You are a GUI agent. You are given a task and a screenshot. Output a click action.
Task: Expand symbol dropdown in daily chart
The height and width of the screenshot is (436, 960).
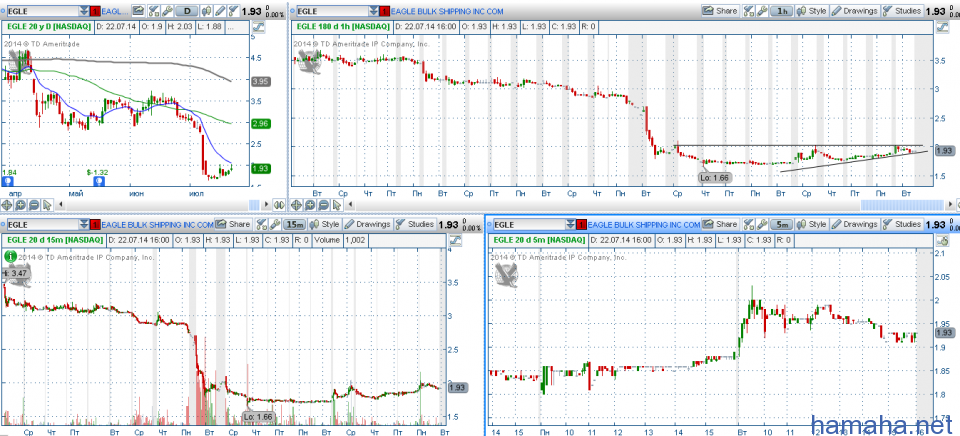pyautogui.click(x=84, y=11)
